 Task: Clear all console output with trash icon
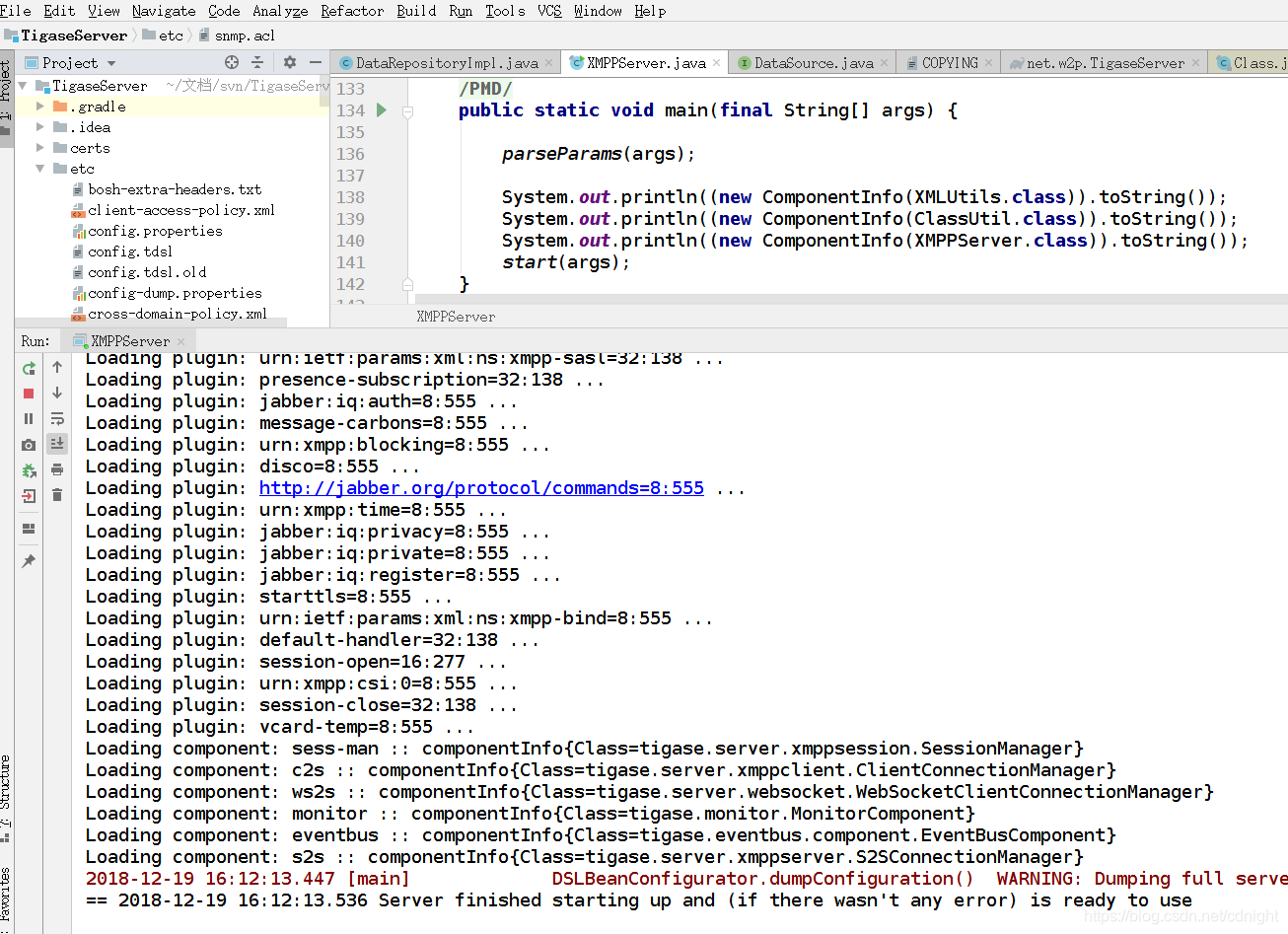coord(57,495)
